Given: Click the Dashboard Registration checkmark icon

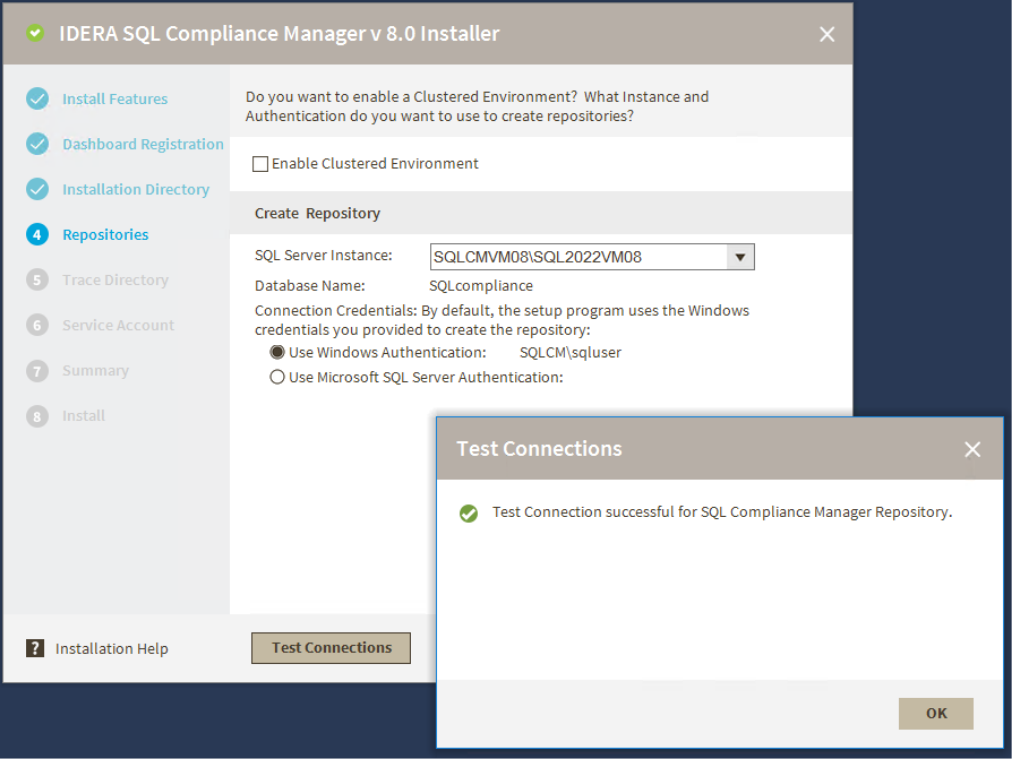Looking at the screenshot, I should [x=37, y=144].
